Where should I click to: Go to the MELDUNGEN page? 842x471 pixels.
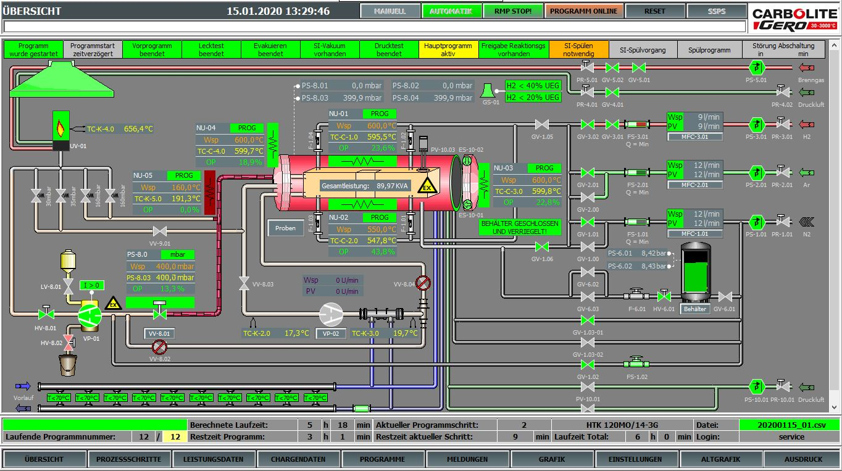pos(467,459)
